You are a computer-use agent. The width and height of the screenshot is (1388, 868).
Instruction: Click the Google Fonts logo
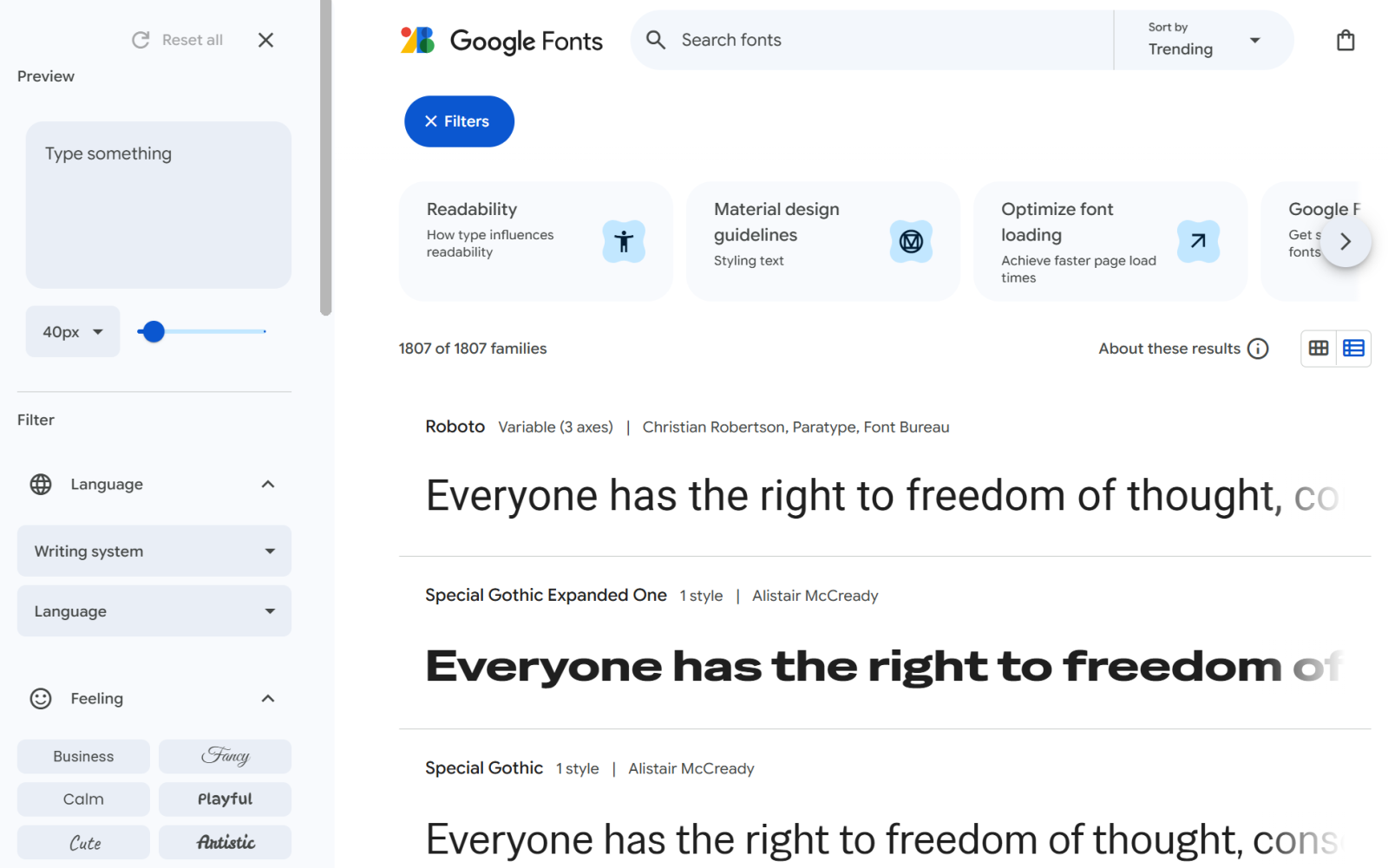501,41
